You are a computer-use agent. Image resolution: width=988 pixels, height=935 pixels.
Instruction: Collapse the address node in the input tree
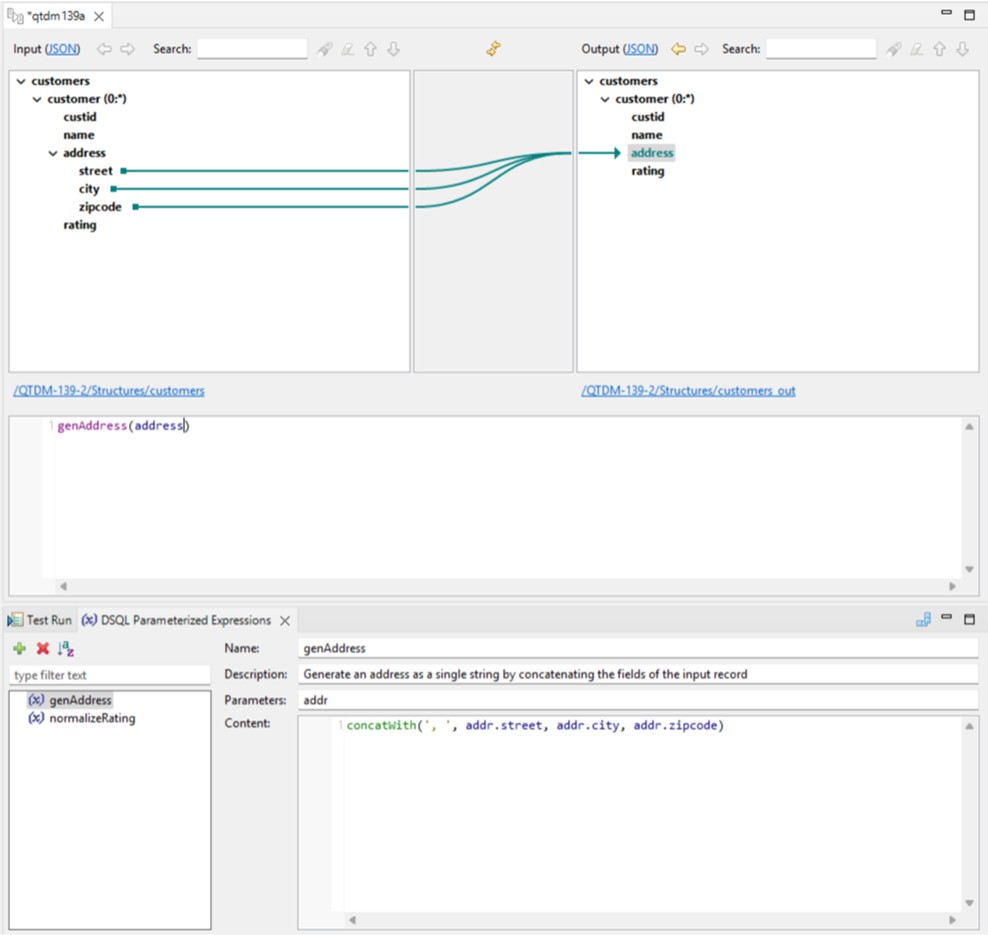click(53, 152)
